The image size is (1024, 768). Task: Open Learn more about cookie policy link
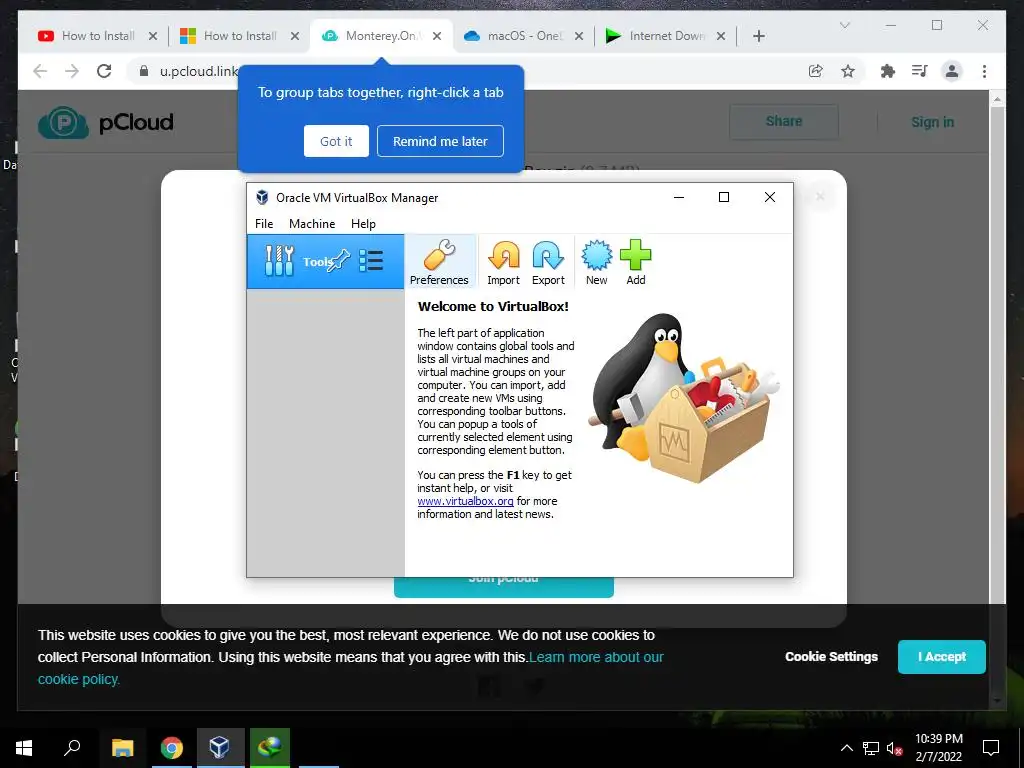tap(596, 657)
